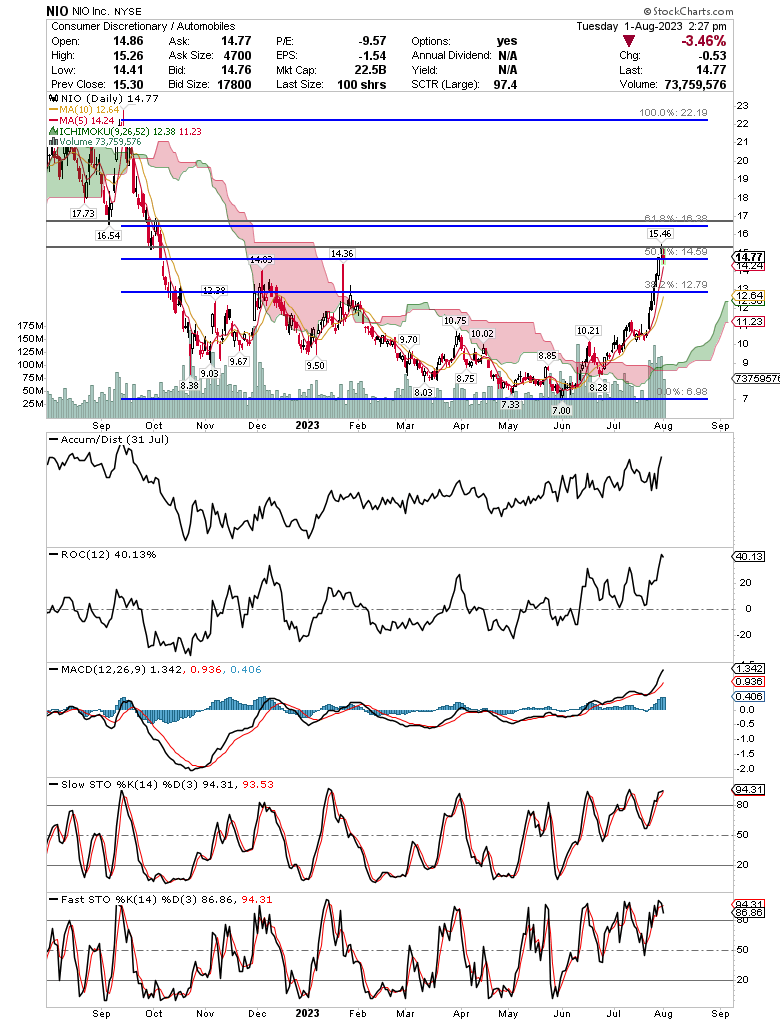Click the 16.54 low price annotation
The width and height of the screenshot is (780, 1021).
[108, 235]
